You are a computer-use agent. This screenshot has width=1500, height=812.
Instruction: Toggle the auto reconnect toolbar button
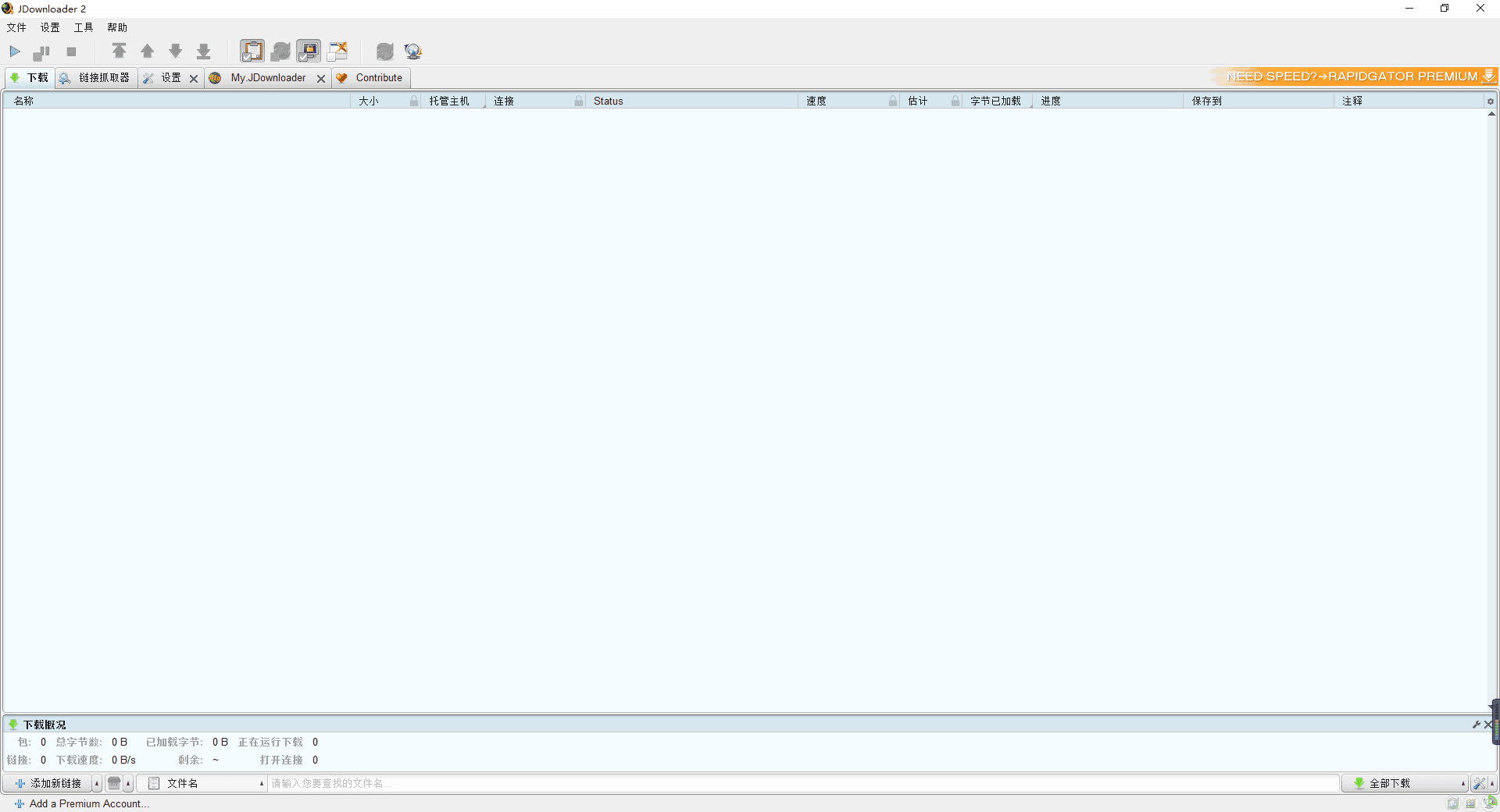pyautogui.click(x=280, y=52)
